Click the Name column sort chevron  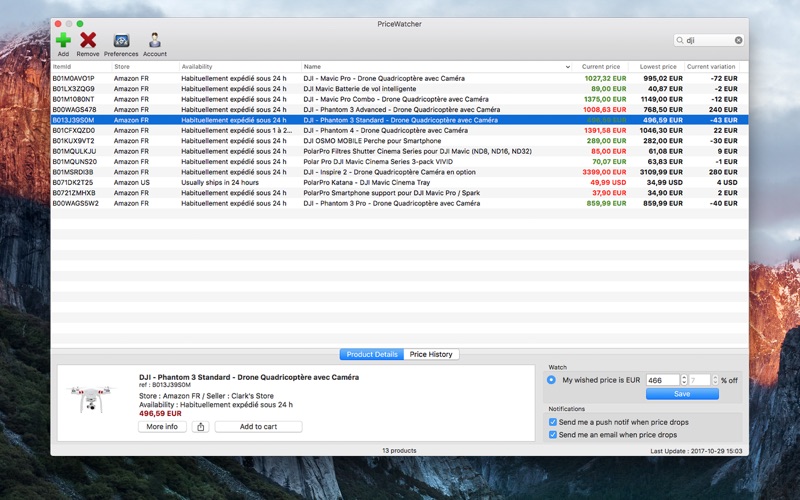point(568,67)
